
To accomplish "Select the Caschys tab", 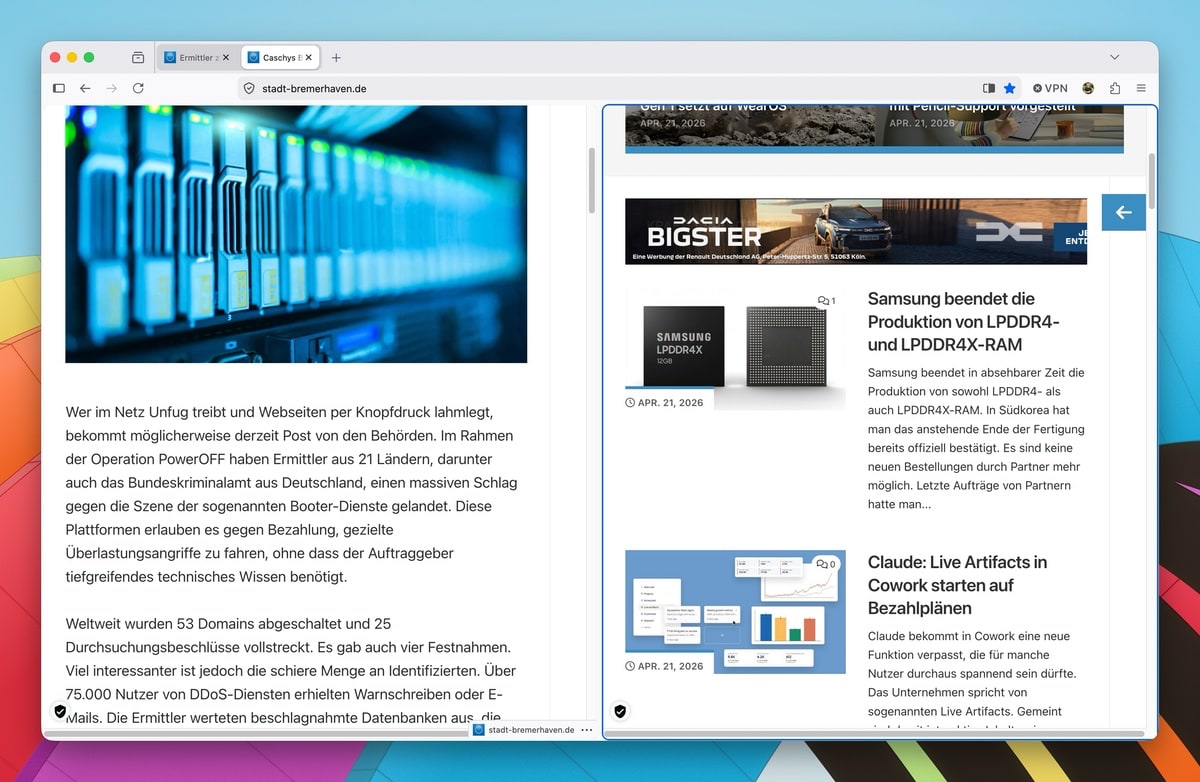I will 277,57.
